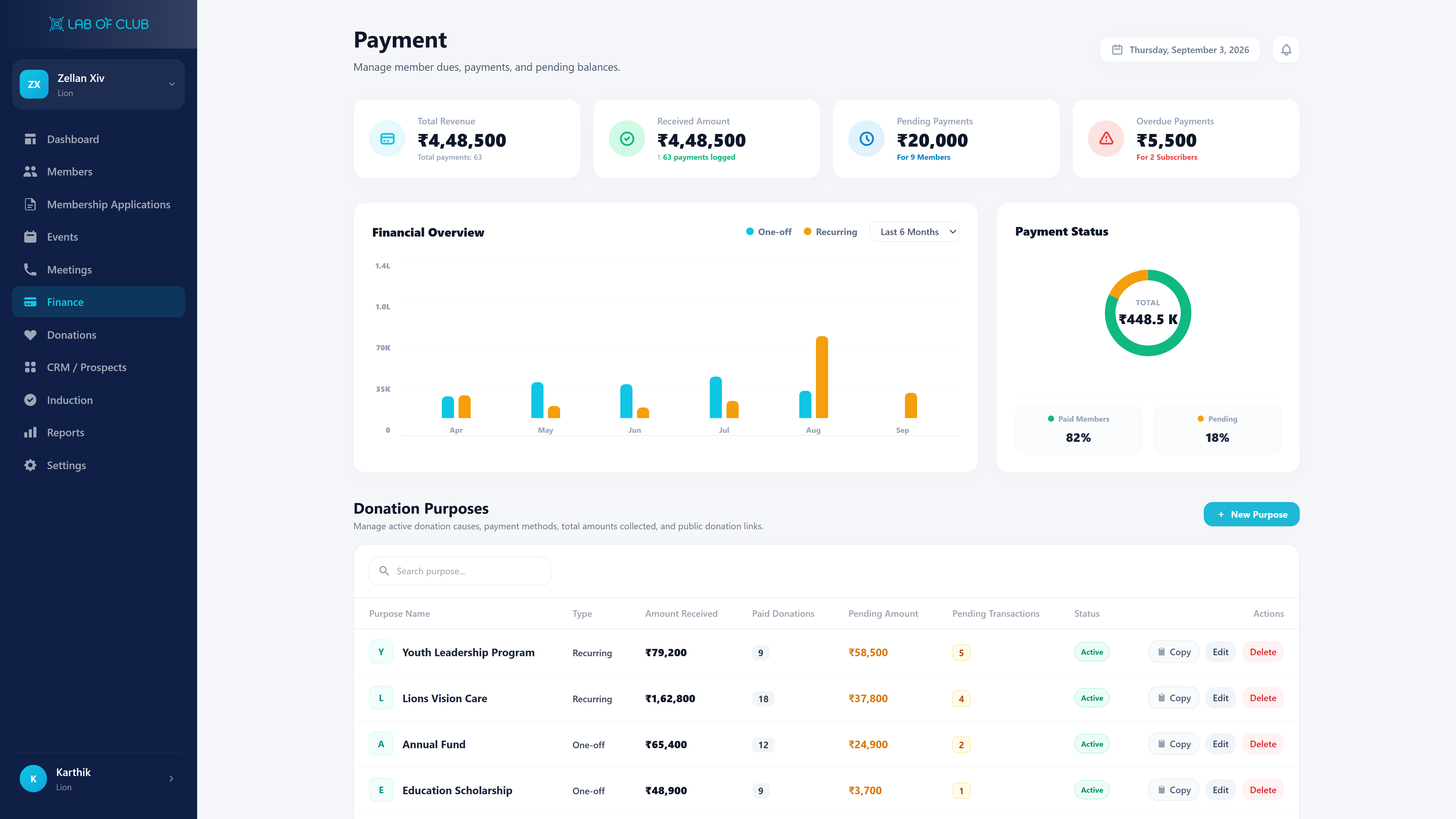1456x819 pixels.
Task: Focus the Search purpose input field
Action: click(460, 571)
